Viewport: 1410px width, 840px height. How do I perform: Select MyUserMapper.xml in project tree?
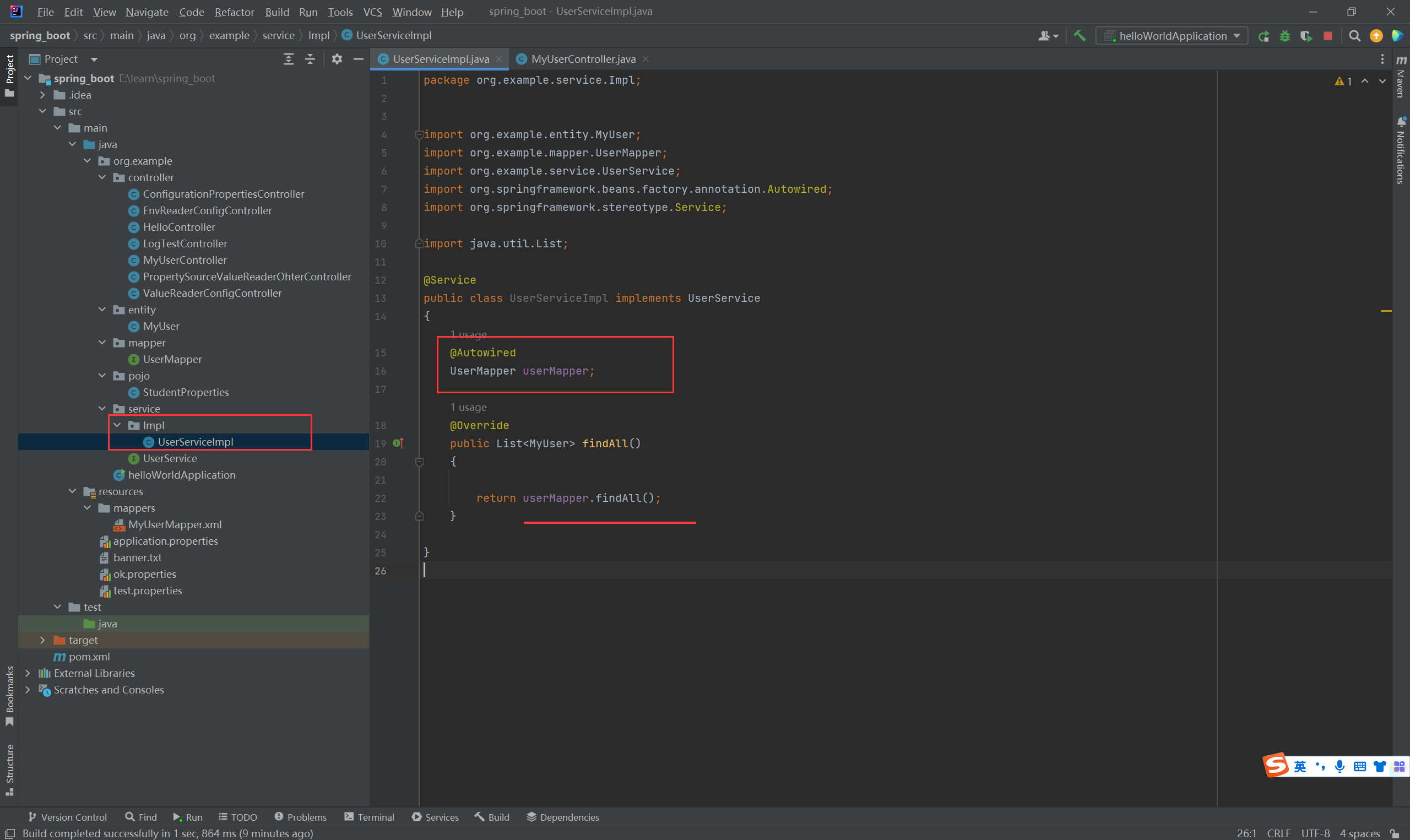[174, 525]
